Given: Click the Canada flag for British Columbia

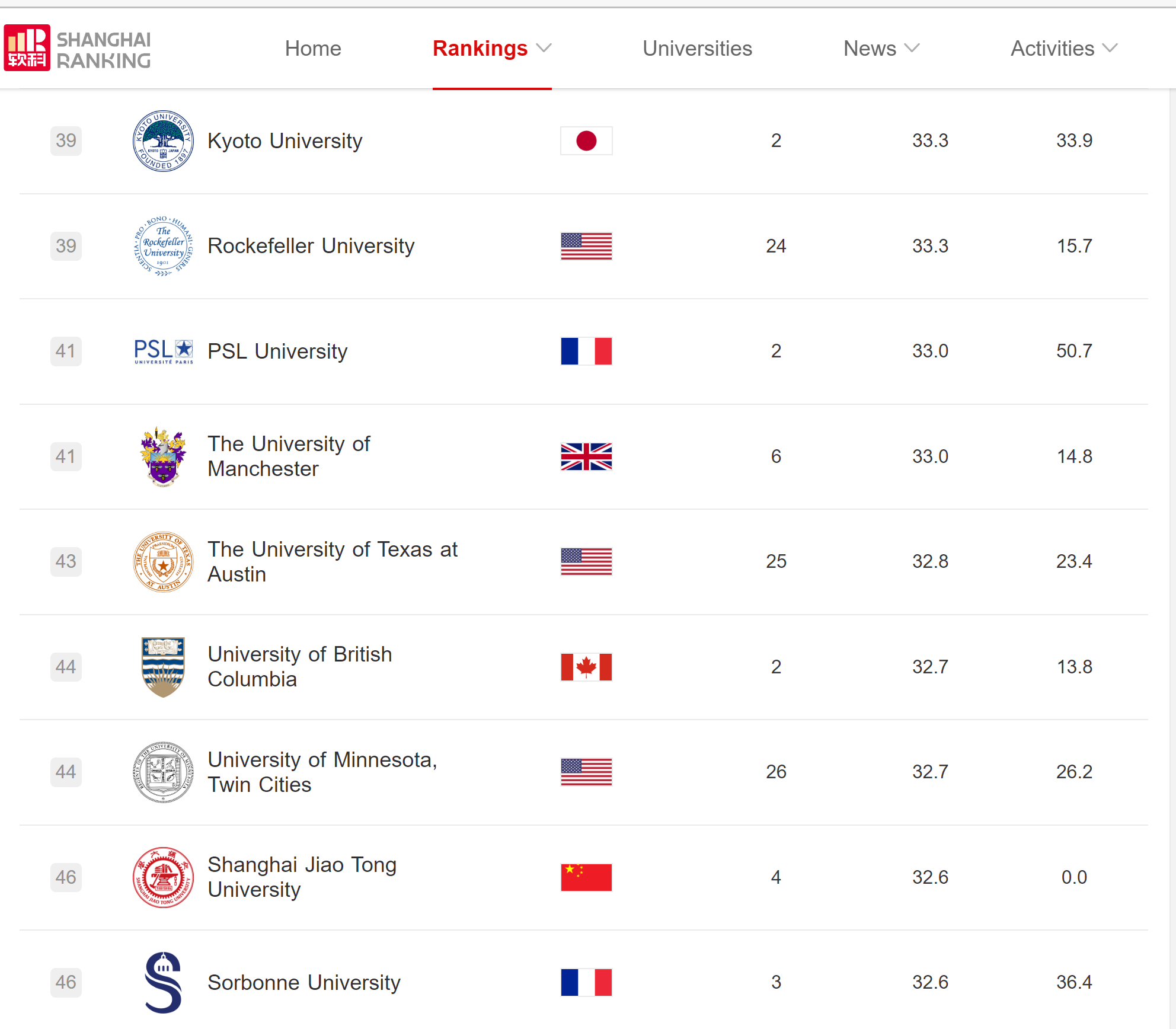Looking at the screenshot, I should 586,667.
